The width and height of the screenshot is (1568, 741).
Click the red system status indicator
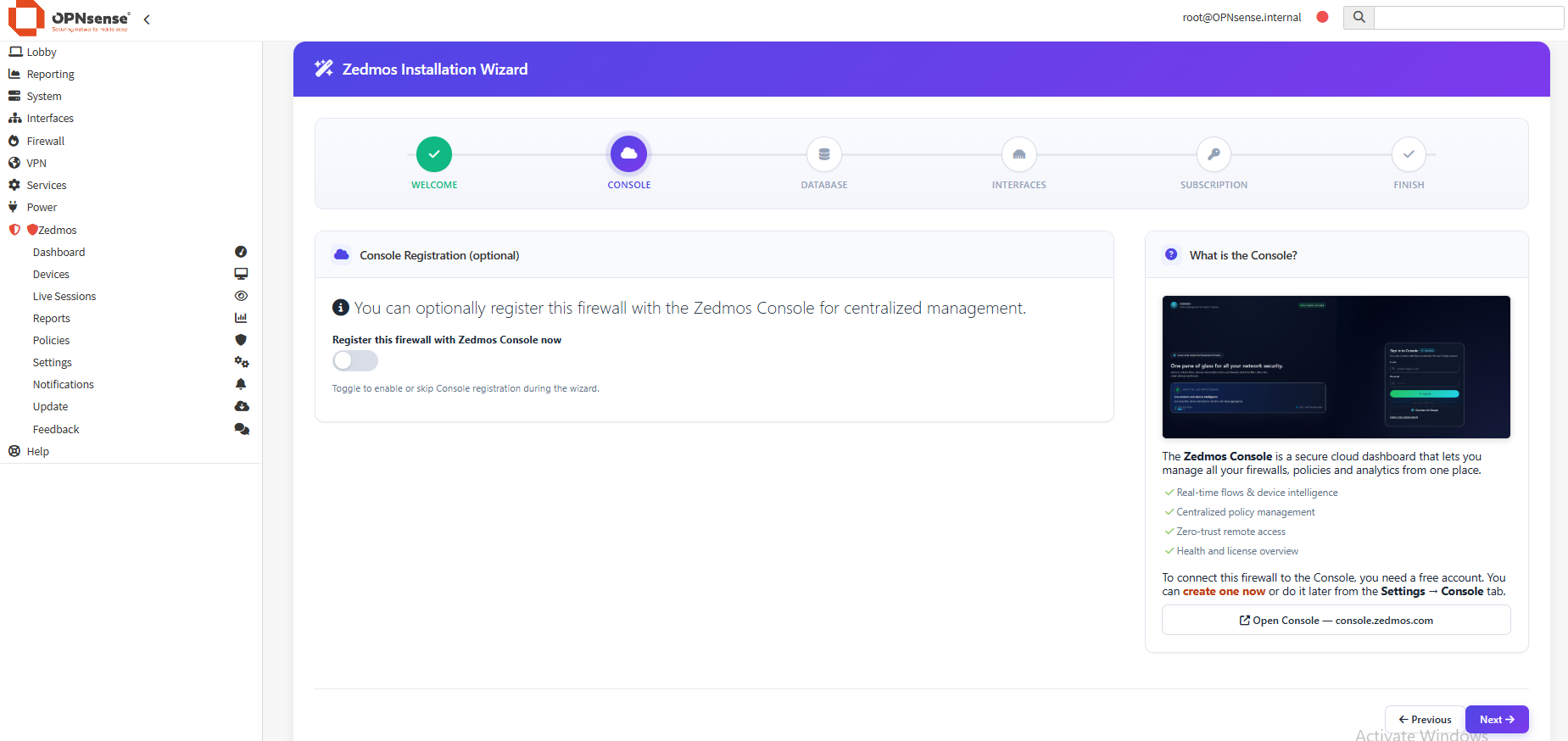(1322, 17)
